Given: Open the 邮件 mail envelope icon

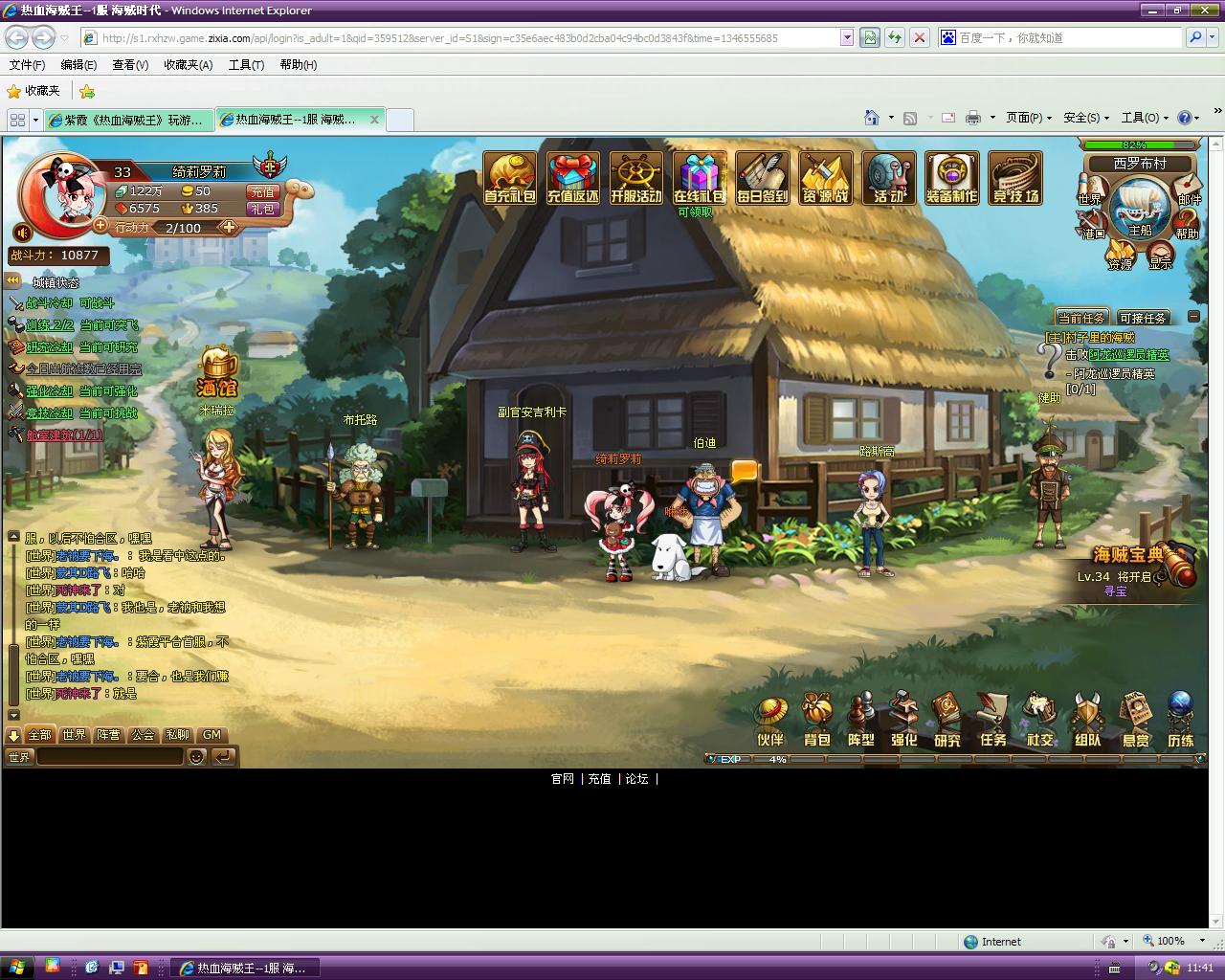Looking at the screenshot, I should point(1189,190).
